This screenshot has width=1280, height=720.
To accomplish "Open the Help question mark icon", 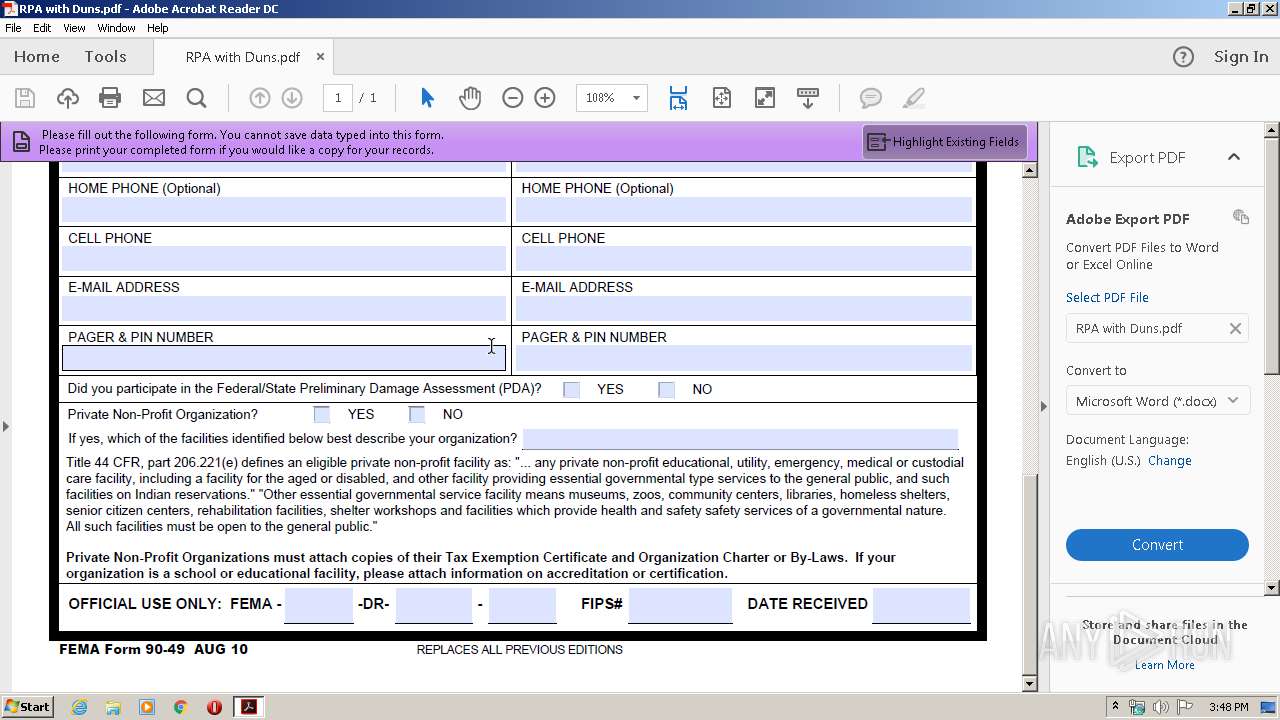I will pos(1183,57).
